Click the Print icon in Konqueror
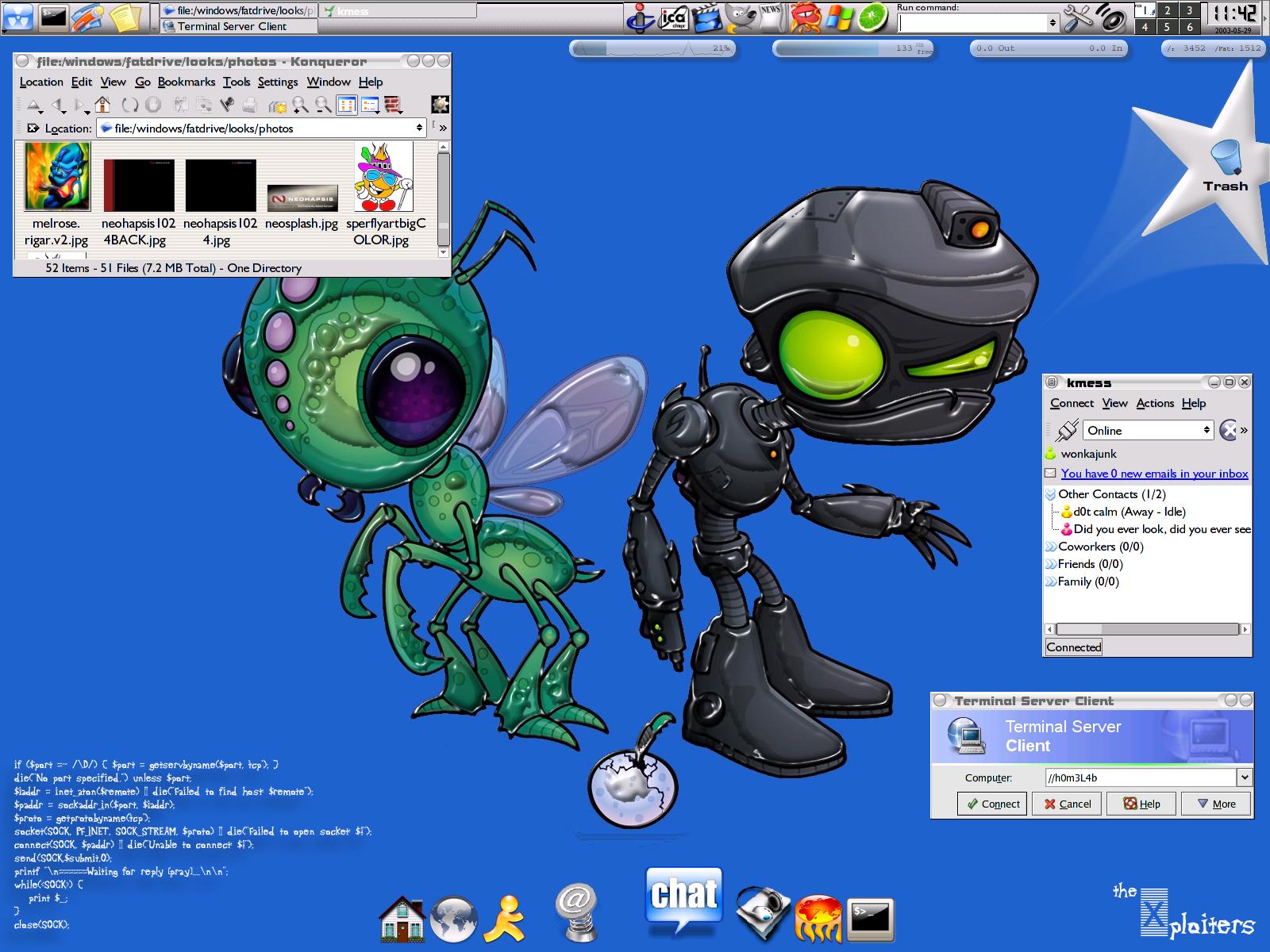The width and height of the screenshot is (1270, 952). pos(250,105)
